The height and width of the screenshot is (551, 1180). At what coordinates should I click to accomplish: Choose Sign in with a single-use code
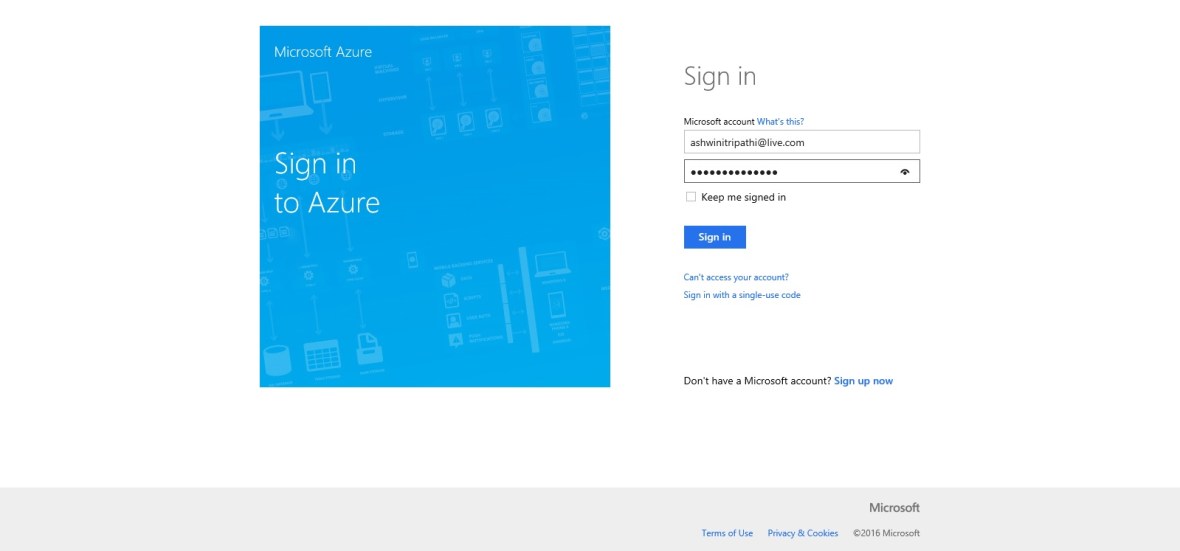742,295
